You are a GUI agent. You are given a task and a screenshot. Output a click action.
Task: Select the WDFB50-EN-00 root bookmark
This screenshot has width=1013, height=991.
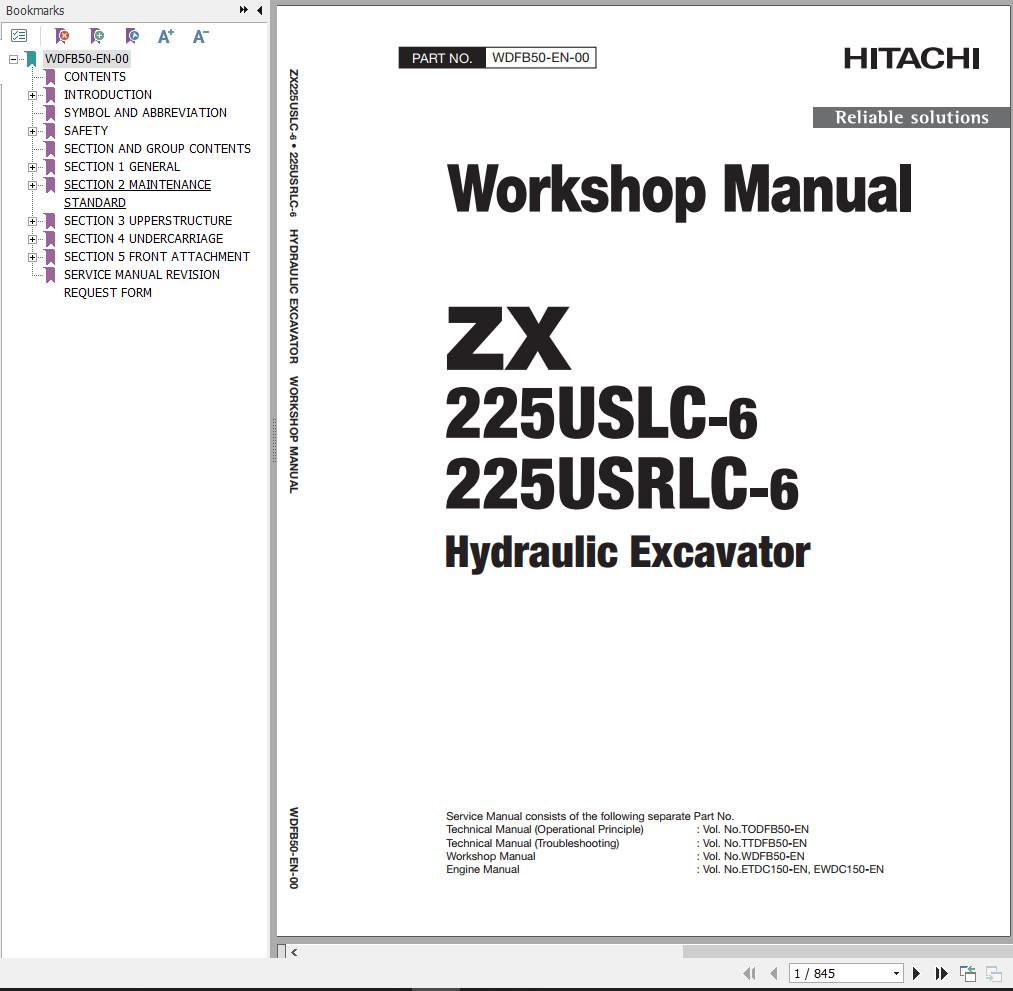pos(87,59)
